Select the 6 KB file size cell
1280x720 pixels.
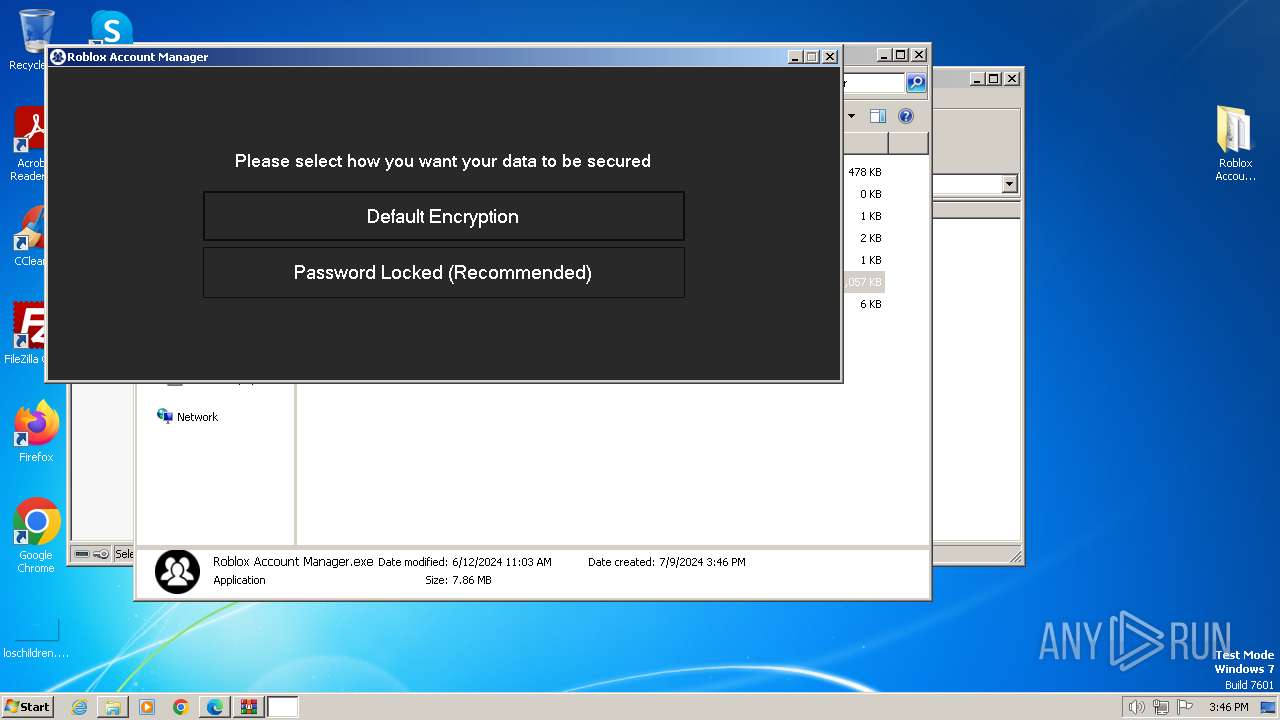[871, 304]
